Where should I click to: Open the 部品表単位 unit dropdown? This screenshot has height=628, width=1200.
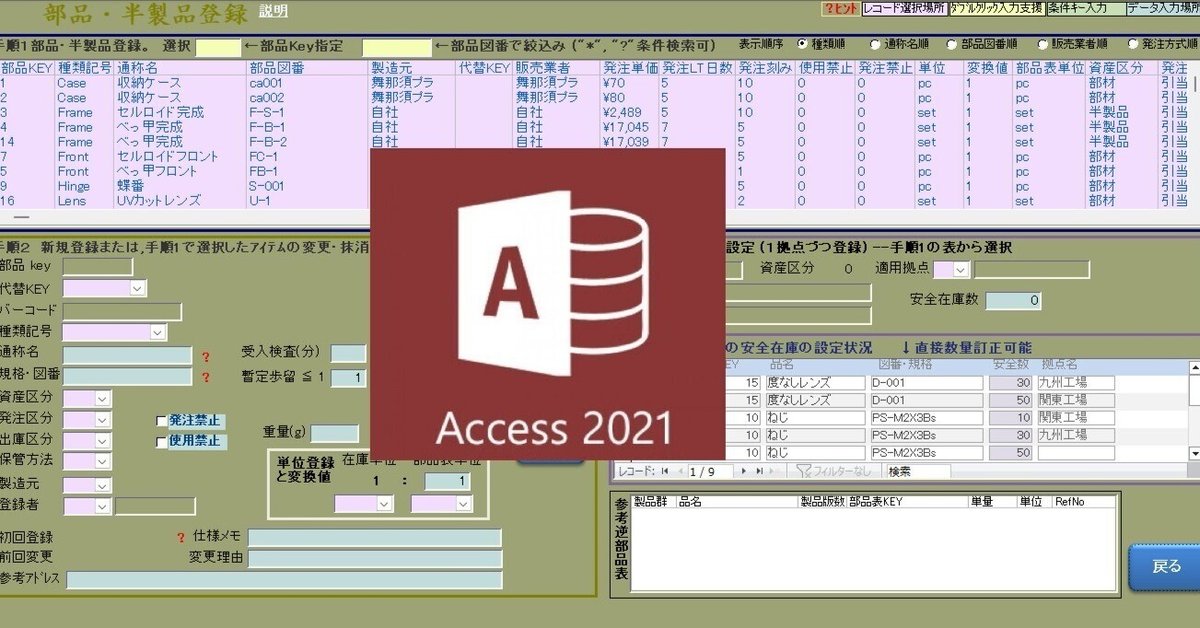coord(463,504)
